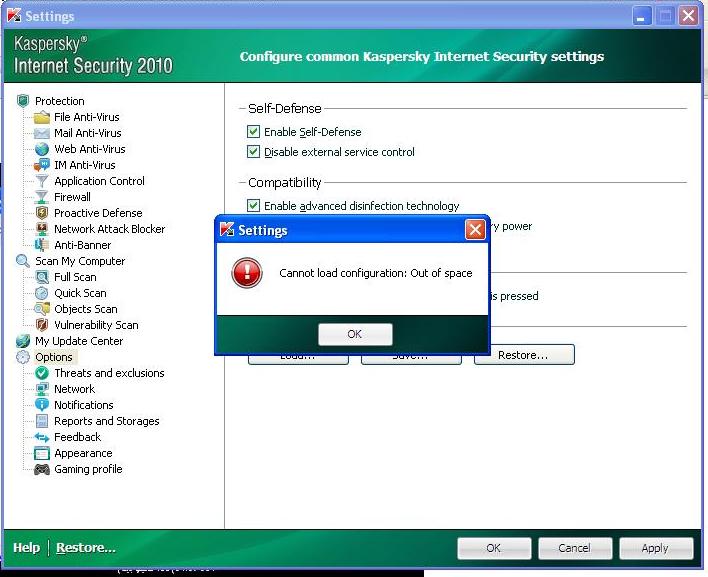
Task: Select Feedback settings entry
Action: [x=78, y=437]
